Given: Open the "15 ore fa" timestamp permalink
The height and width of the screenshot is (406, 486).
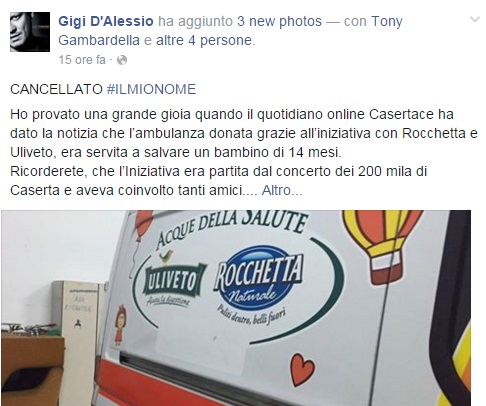Looking at the screenshot, I should (x=82, y=60).
